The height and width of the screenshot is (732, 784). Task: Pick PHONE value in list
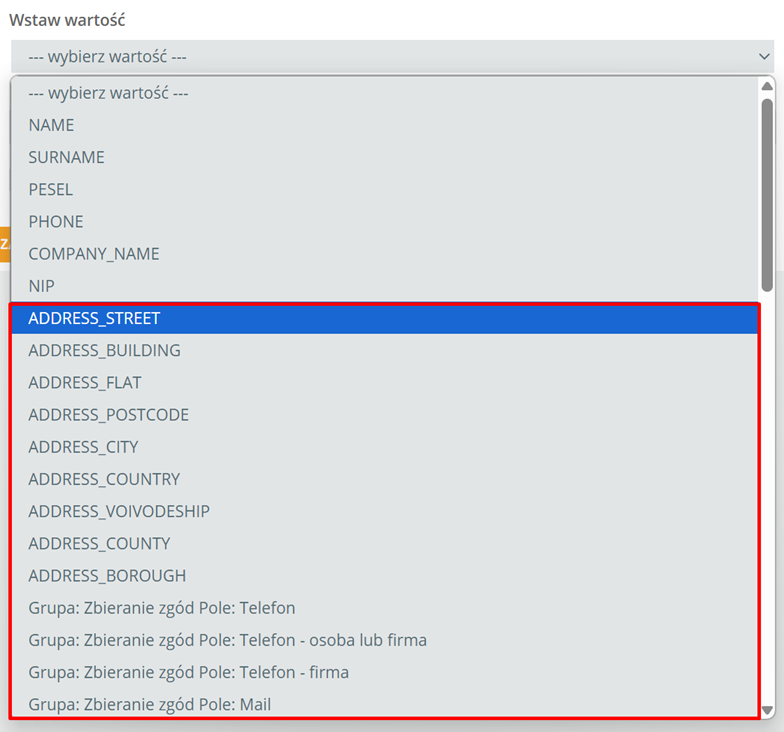coord(56,221)
